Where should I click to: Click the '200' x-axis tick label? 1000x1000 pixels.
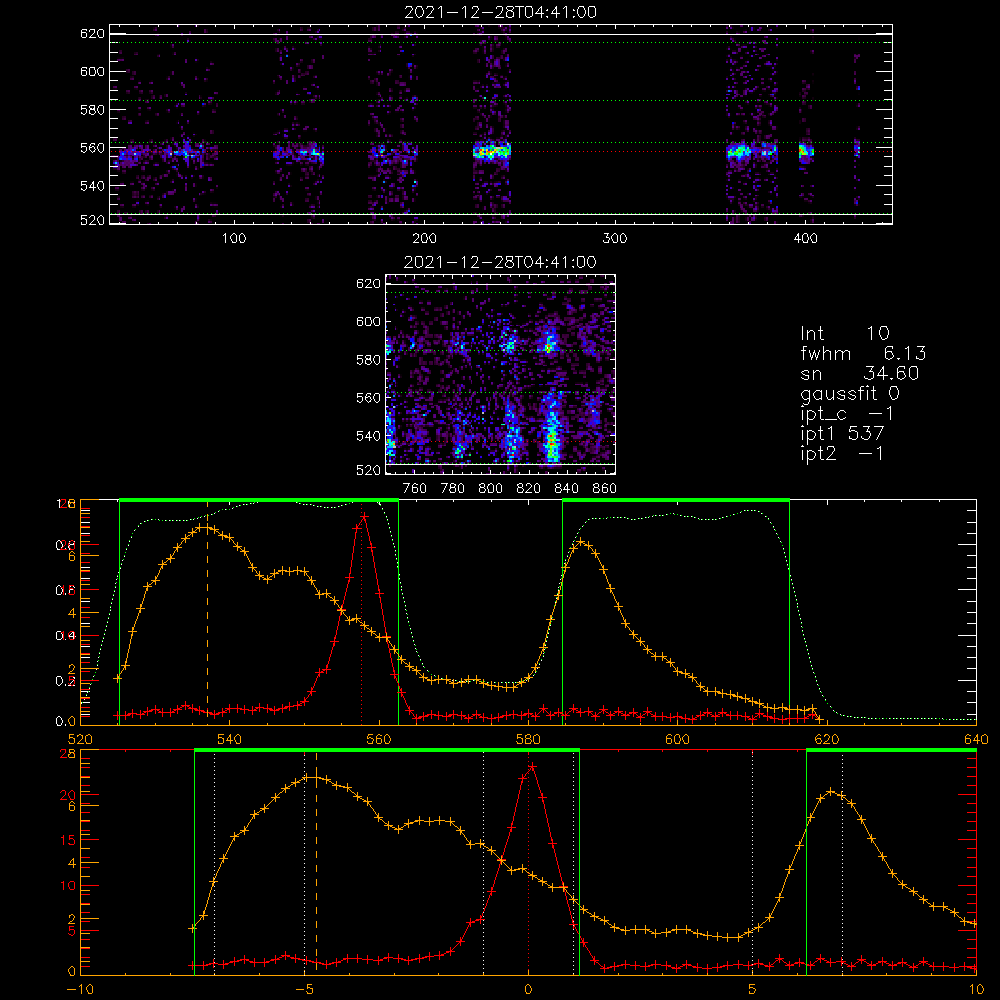[x=424, y=239]
